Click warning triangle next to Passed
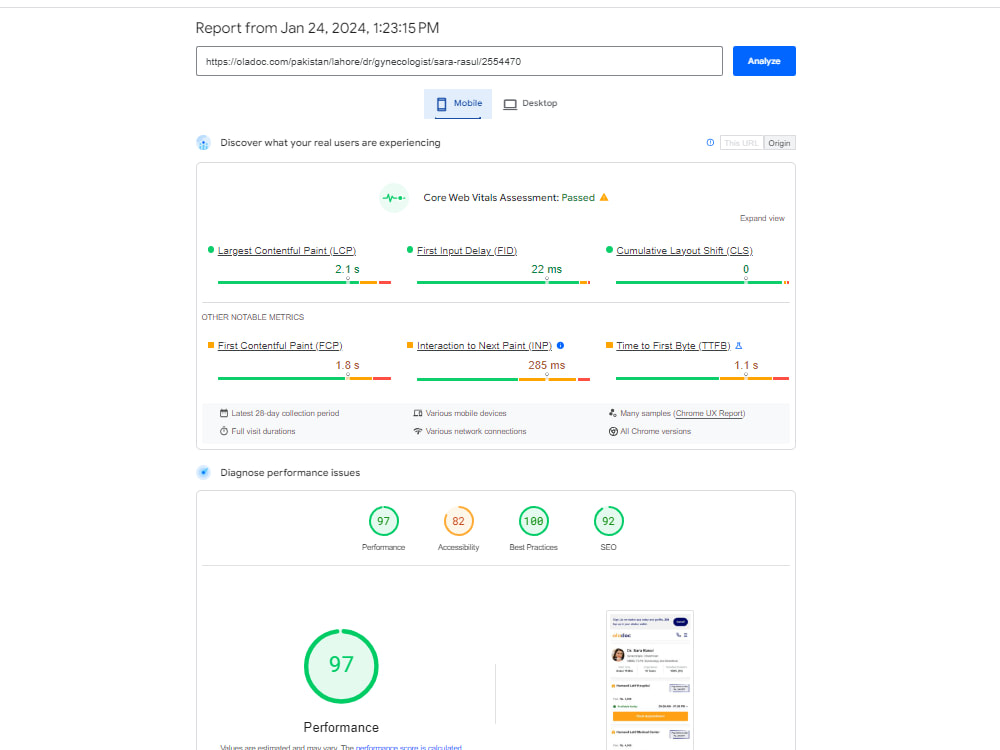The width and height of the screenshot is (1000, 750). 604,198
